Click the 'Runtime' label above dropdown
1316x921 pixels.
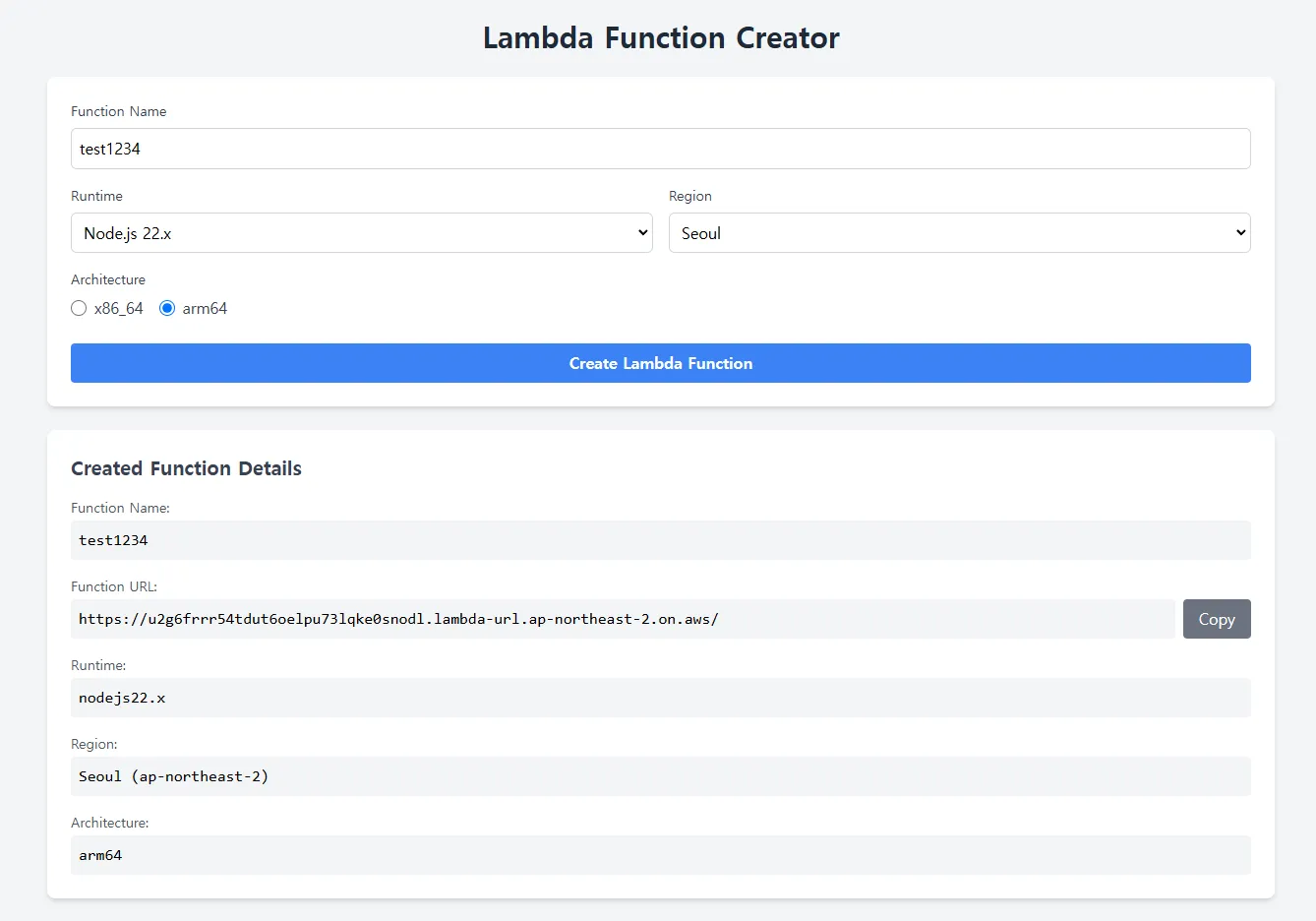96,196
